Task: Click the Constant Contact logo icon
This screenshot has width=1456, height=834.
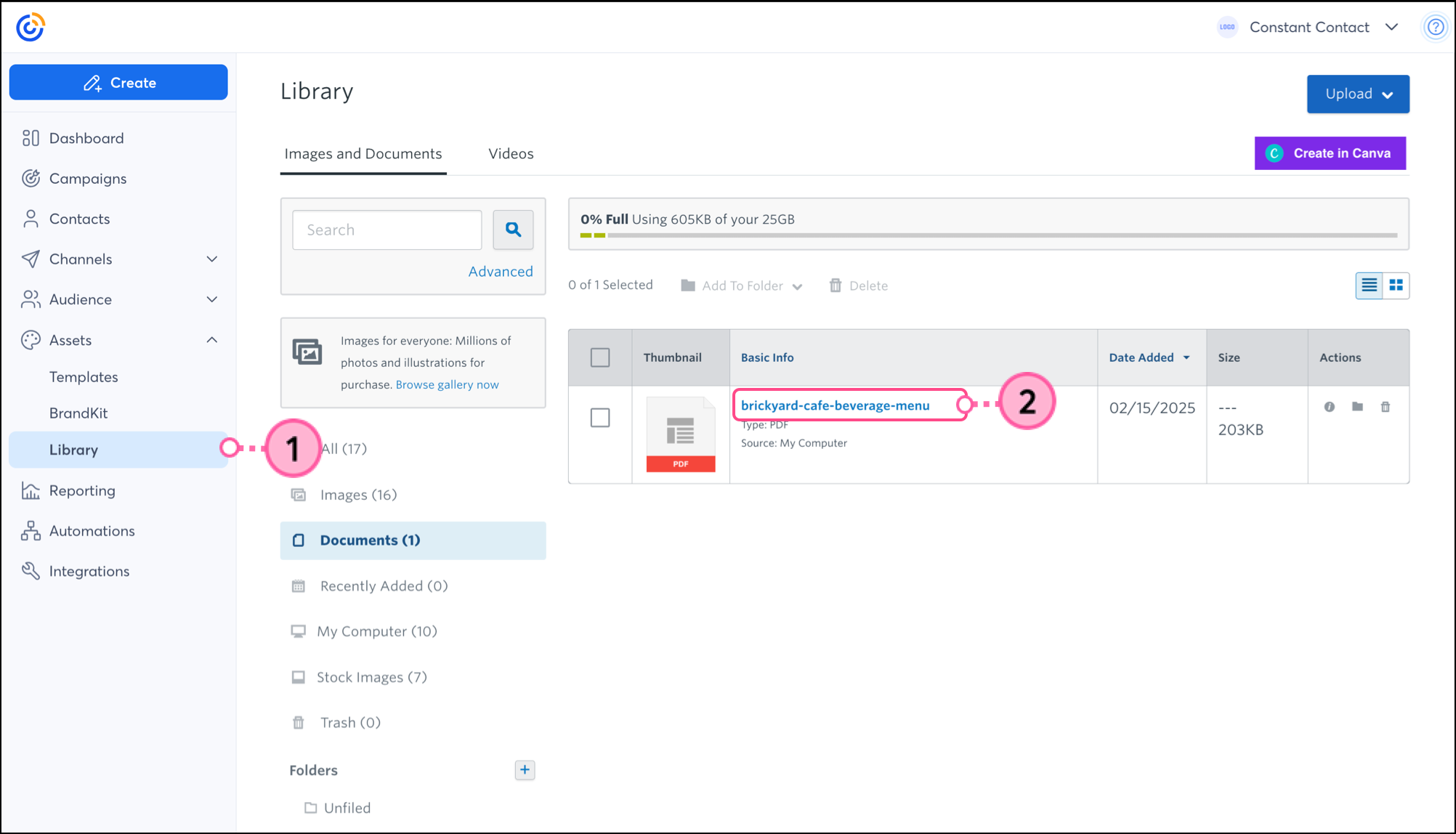Action: point(31,28)
